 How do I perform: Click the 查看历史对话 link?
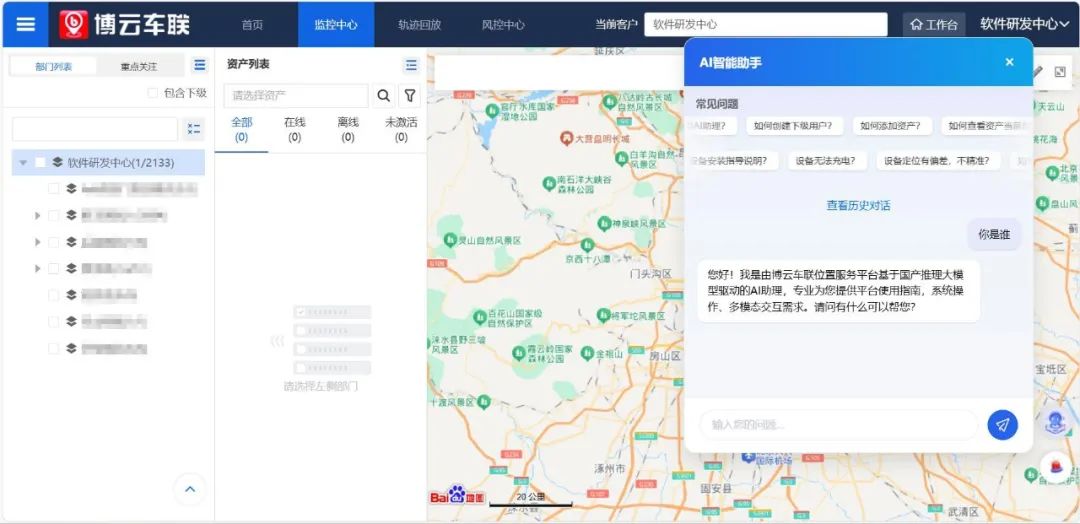[858, 205]
